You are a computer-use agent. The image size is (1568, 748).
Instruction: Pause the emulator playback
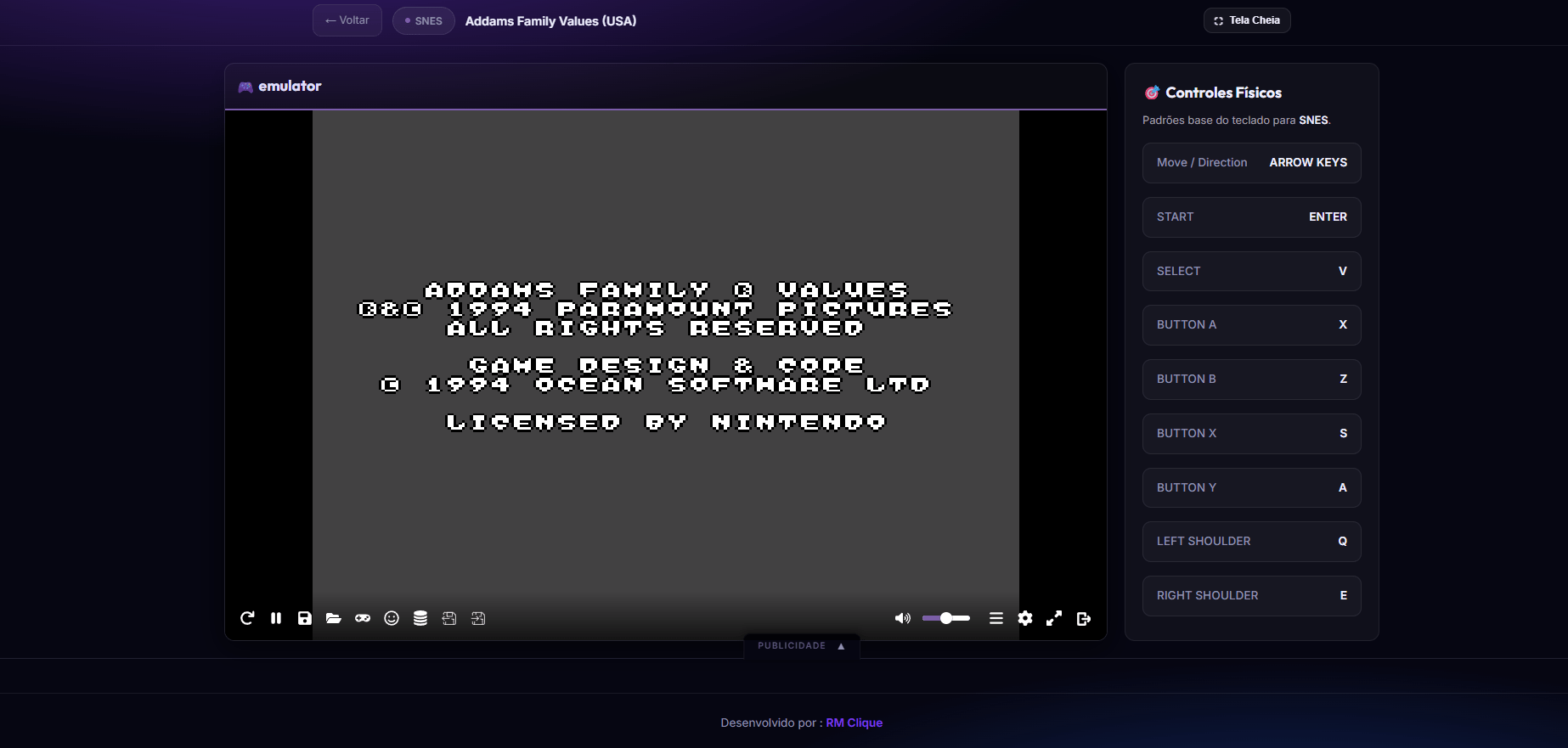pos(276,618)
